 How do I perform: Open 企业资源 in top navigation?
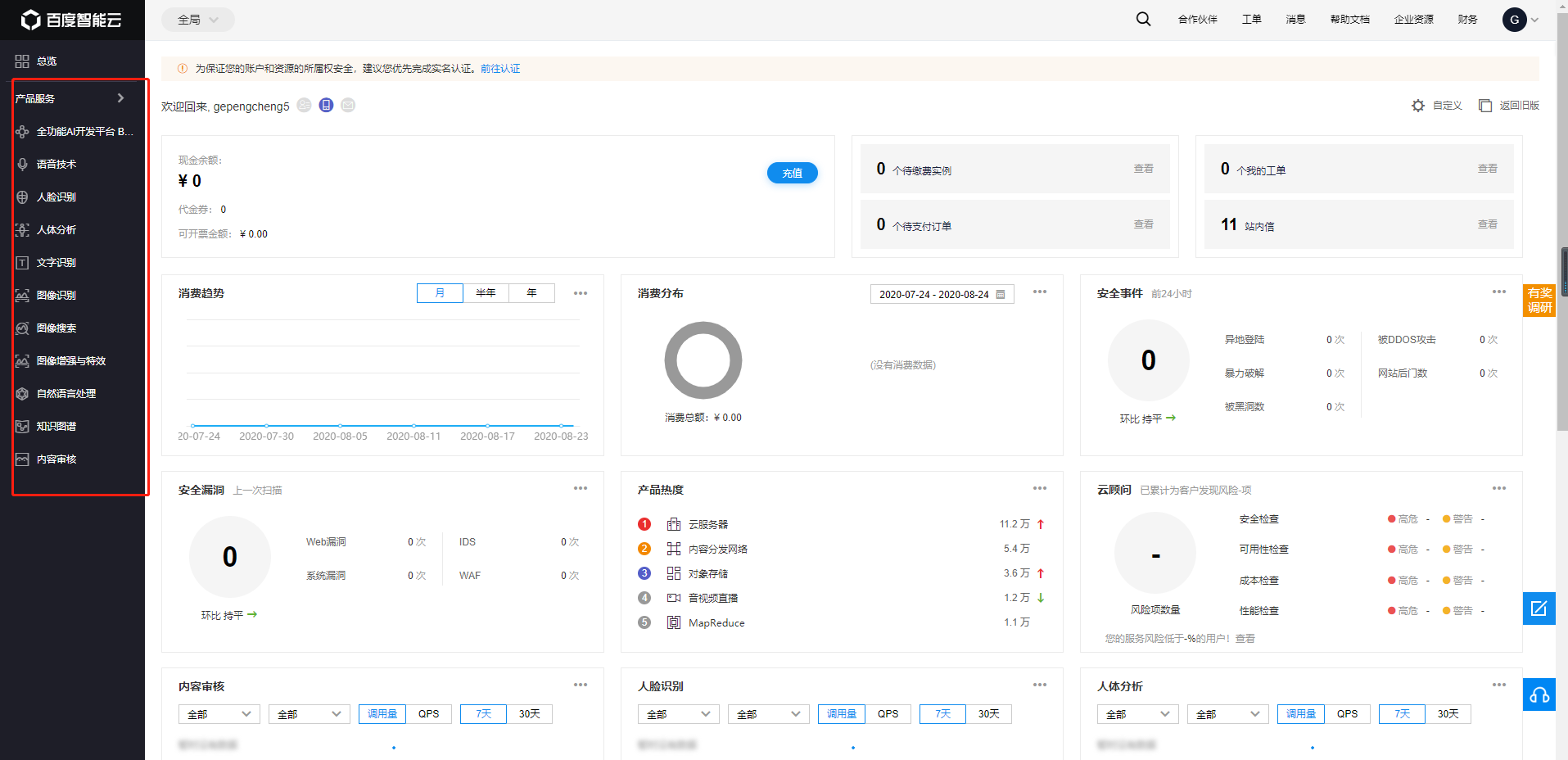coord(1414,20)
